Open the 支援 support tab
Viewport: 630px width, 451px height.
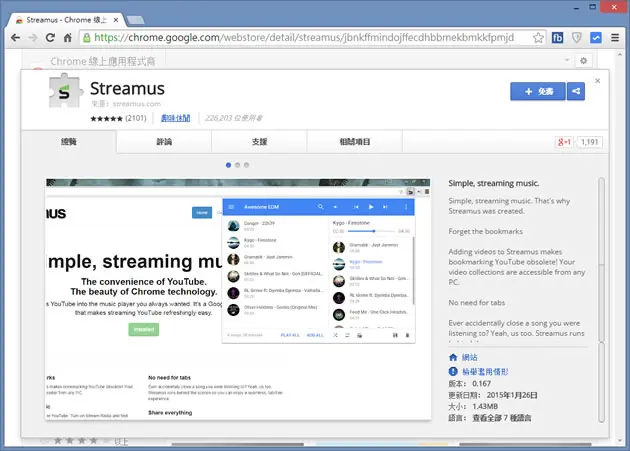(x=259, y=141)
